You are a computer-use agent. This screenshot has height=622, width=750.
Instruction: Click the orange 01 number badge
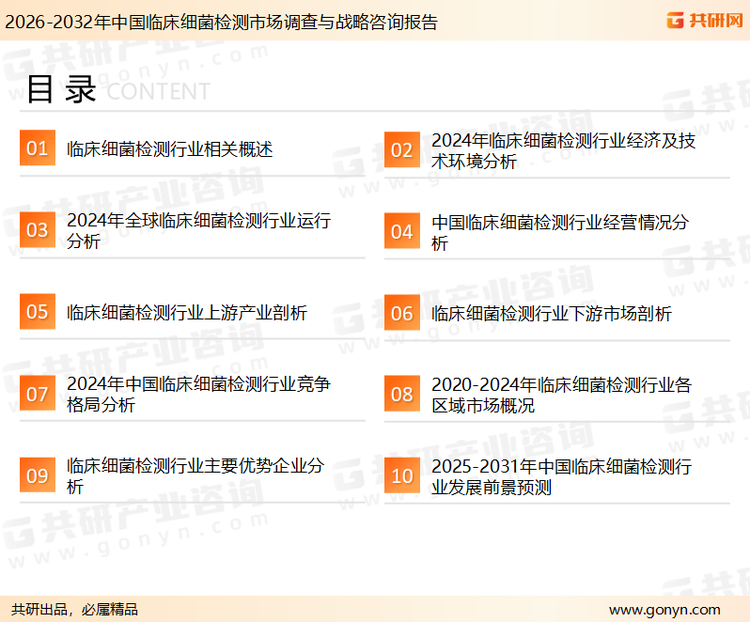click(37, 149)
